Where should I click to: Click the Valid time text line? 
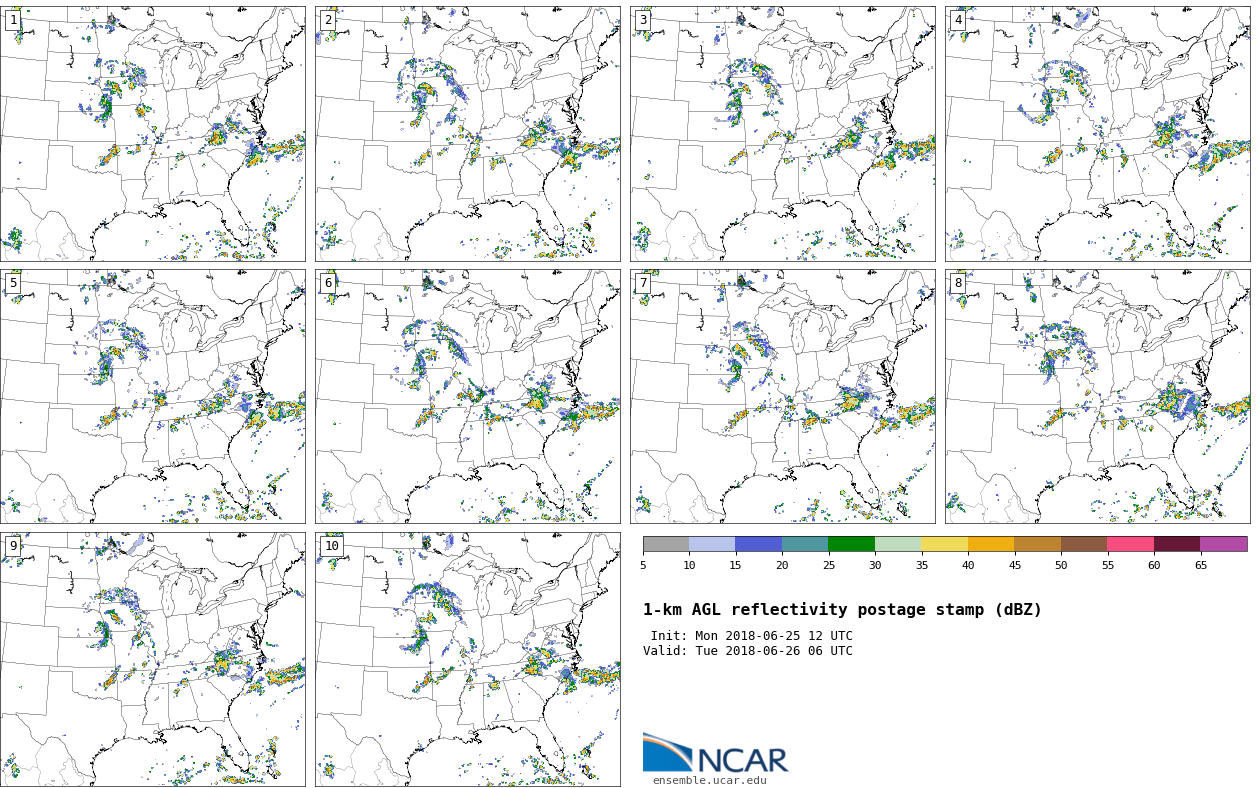[748, 651]
